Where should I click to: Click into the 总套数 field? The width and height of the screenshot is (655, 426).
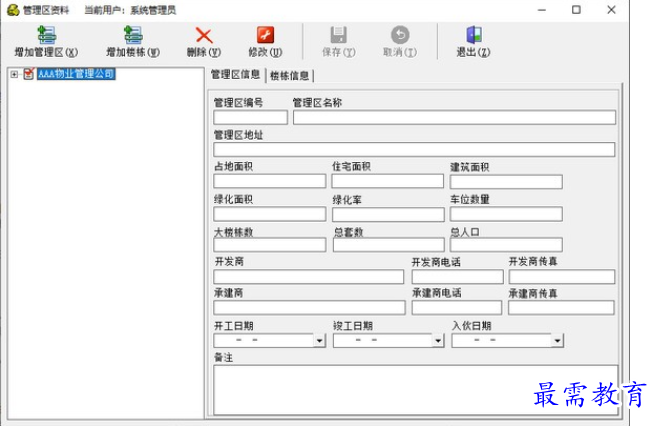(388, 245)
